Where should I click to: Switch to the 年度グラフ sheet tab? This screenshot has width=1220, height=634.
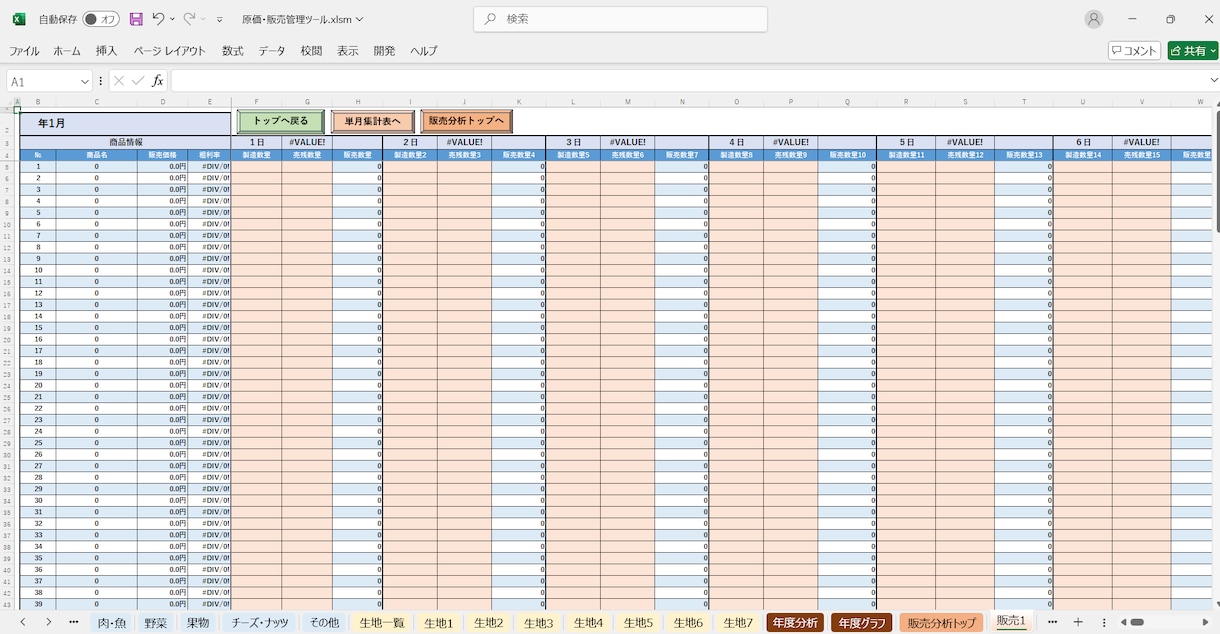(861, 622)
